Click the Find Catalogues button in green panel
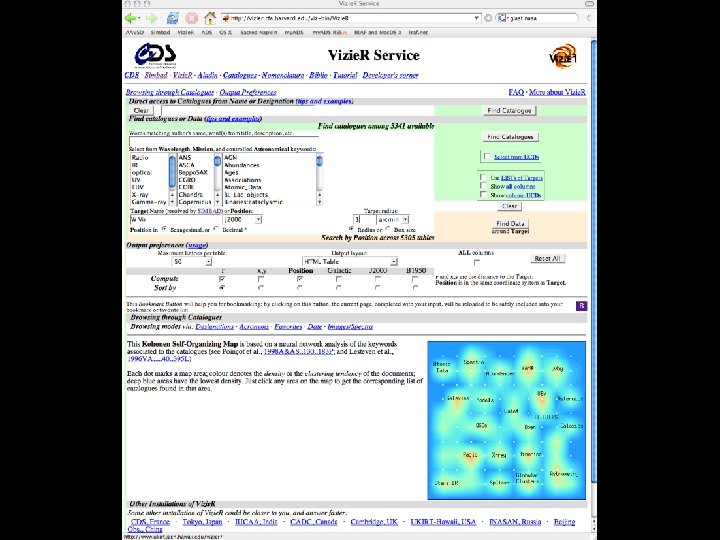This screenshot has height=540, width=720. click(x=510, y=137)
